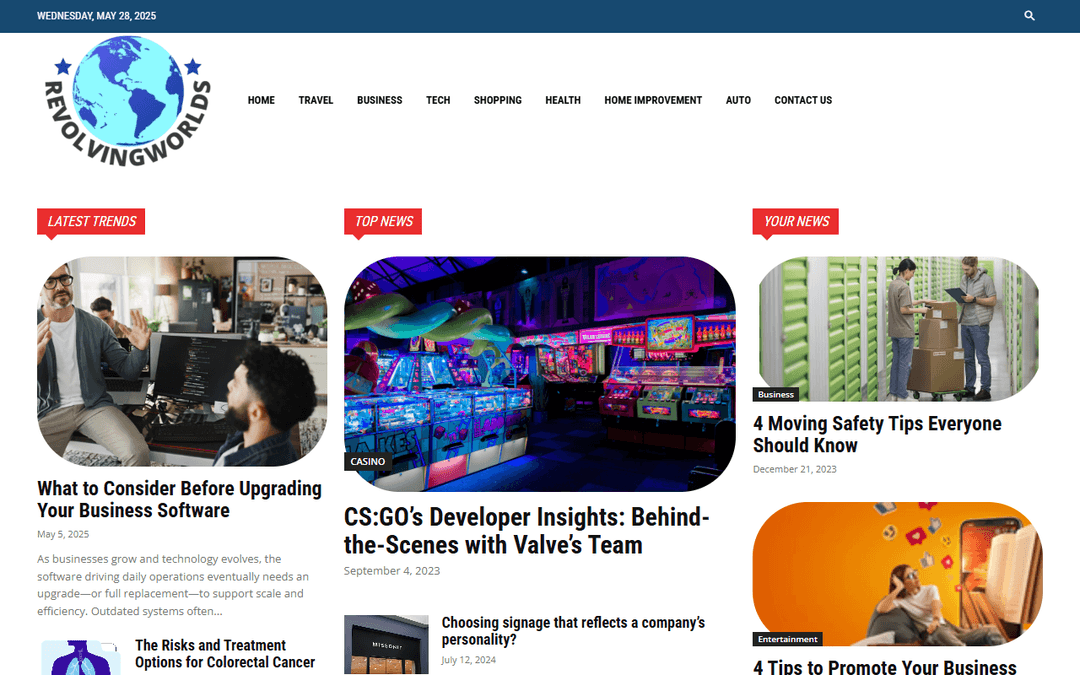Go to the Home menu item

(x=261, y=100)
